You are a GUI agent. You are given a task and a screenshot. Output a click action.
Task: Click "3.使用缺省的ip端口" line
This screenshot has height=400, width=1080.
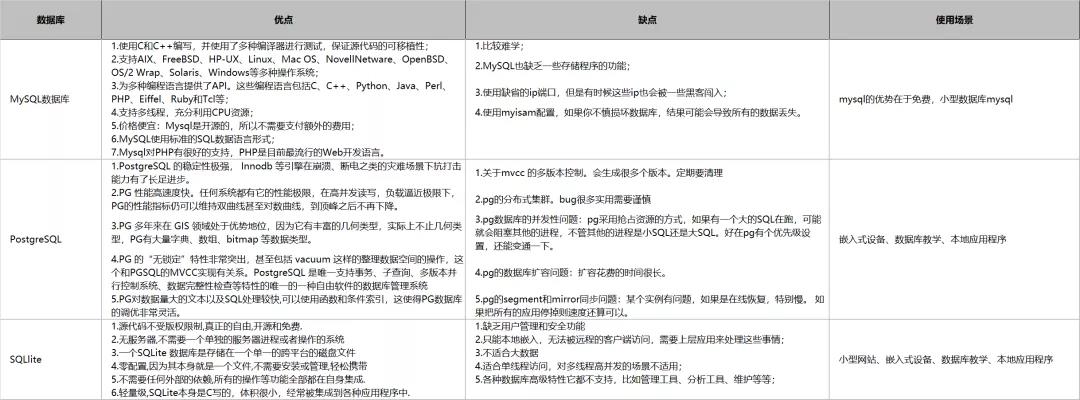tap(601, 92)
